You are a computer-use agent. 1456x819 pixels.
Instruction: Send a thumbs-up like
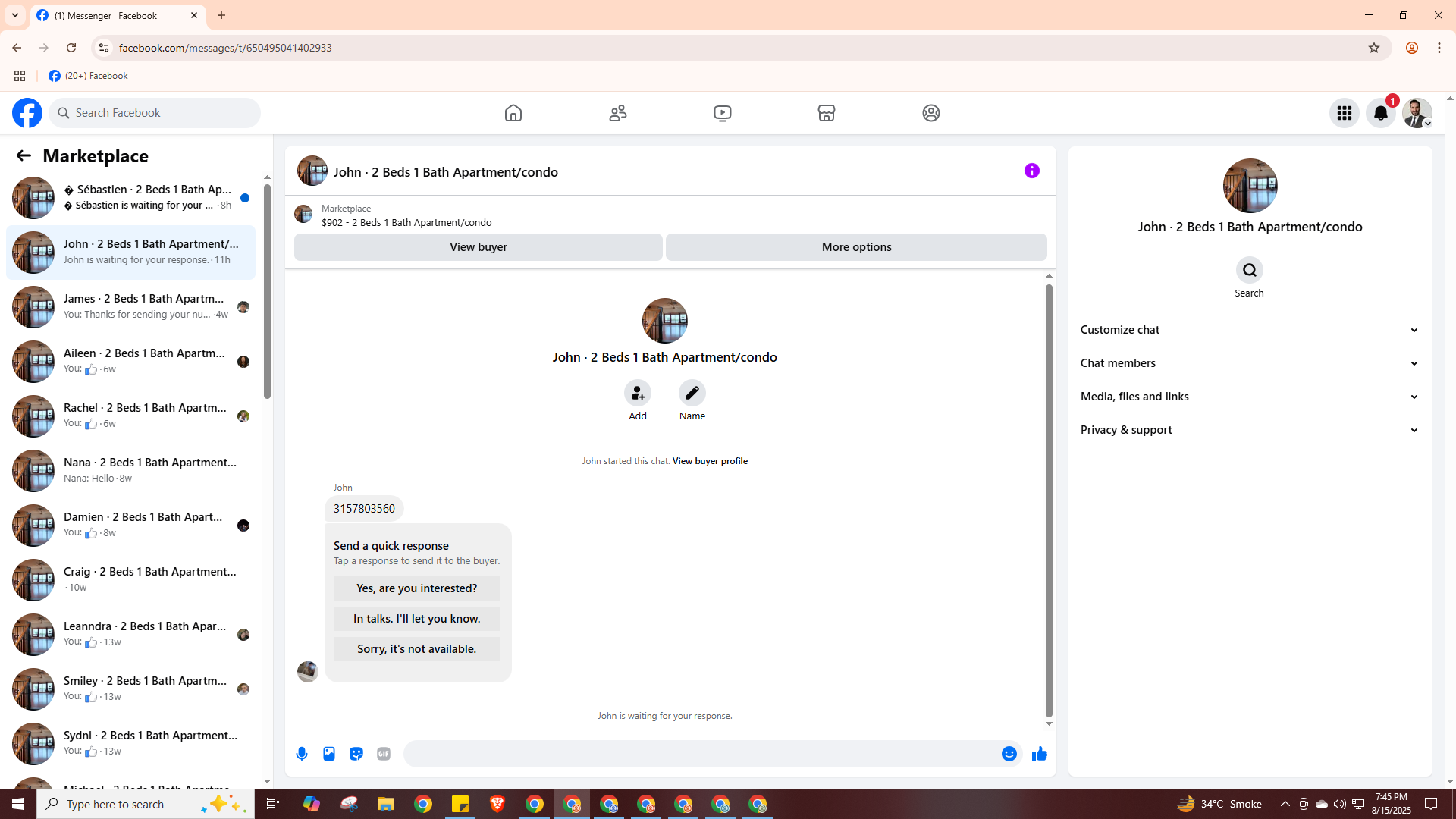click(x=1039, y=754)
